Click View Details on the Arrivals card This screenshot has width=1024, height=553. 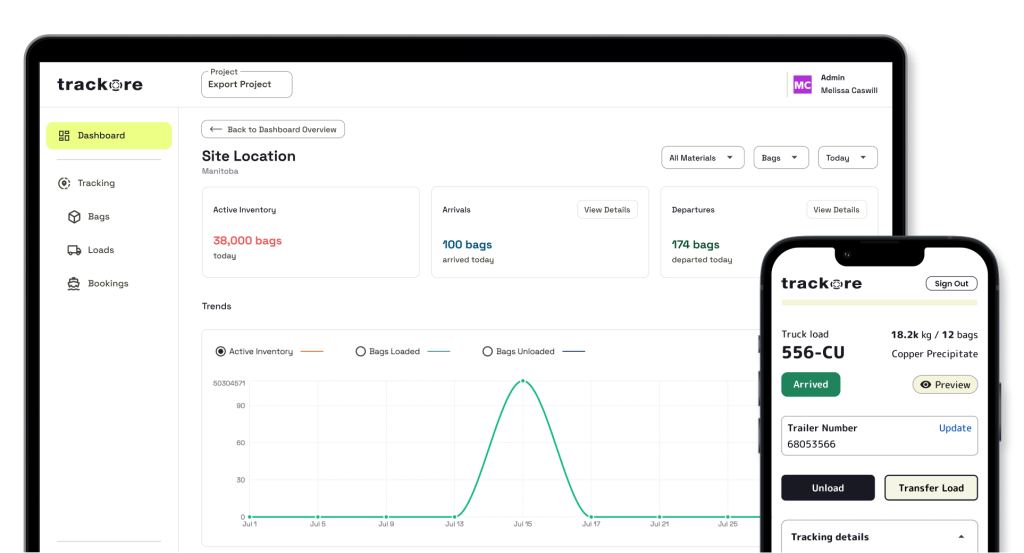(607, 210)
